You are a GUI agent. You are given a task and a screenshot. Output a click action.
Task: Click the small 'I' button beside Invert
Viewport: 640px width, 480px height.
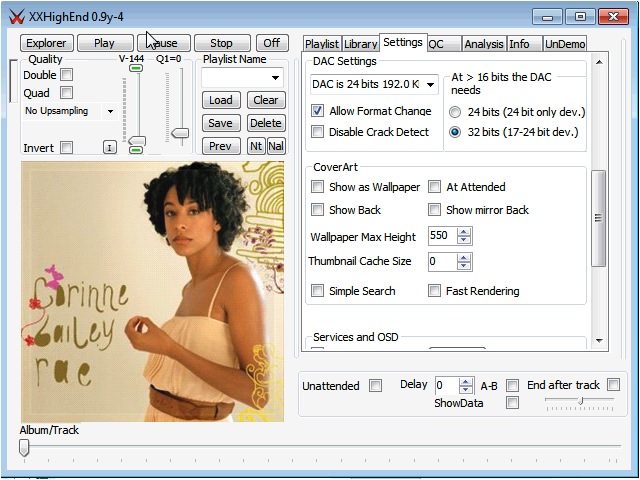coord(109,147)
